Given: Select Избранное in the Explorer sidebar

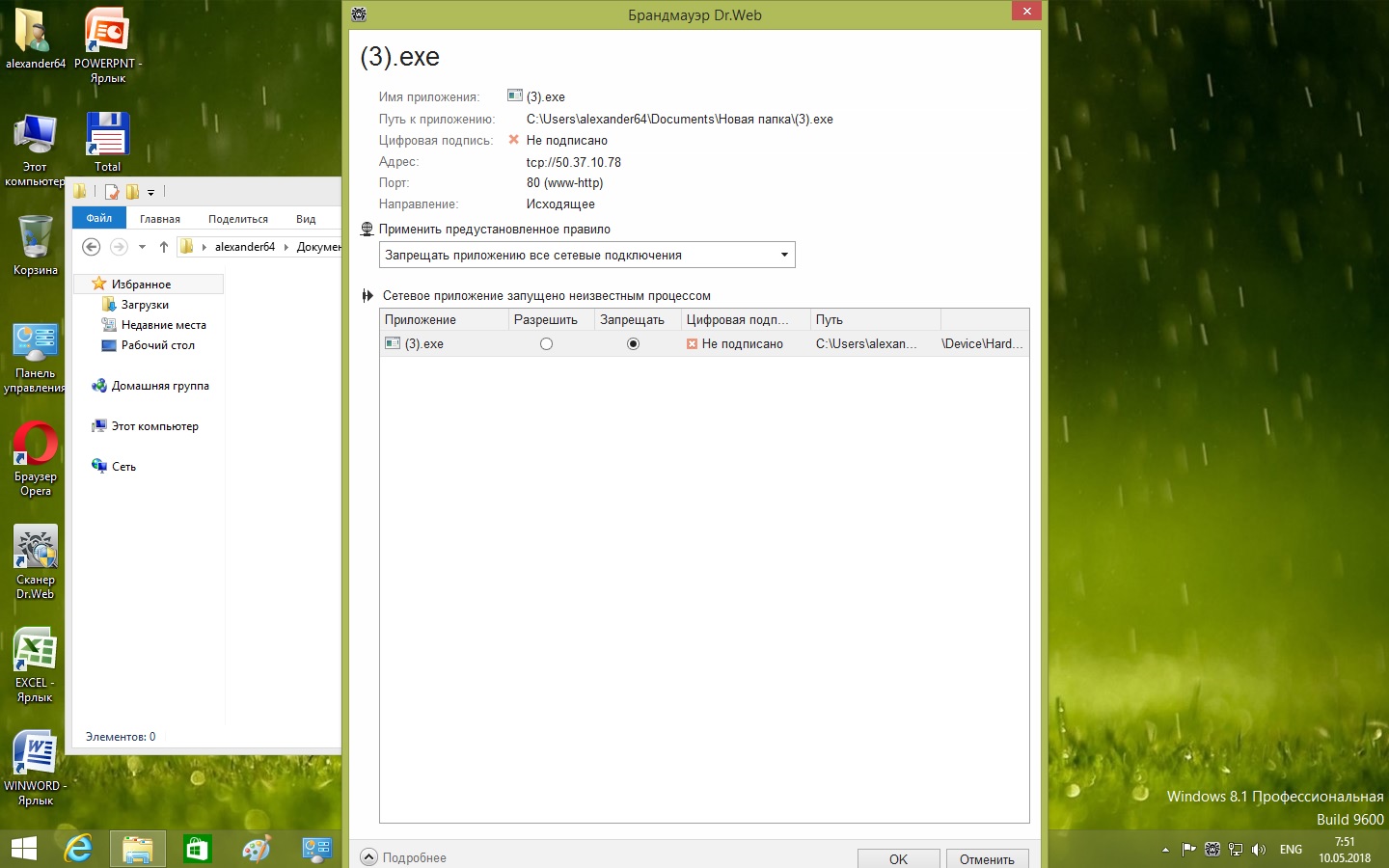Looking at the screenshot, I should coord(141,285).
